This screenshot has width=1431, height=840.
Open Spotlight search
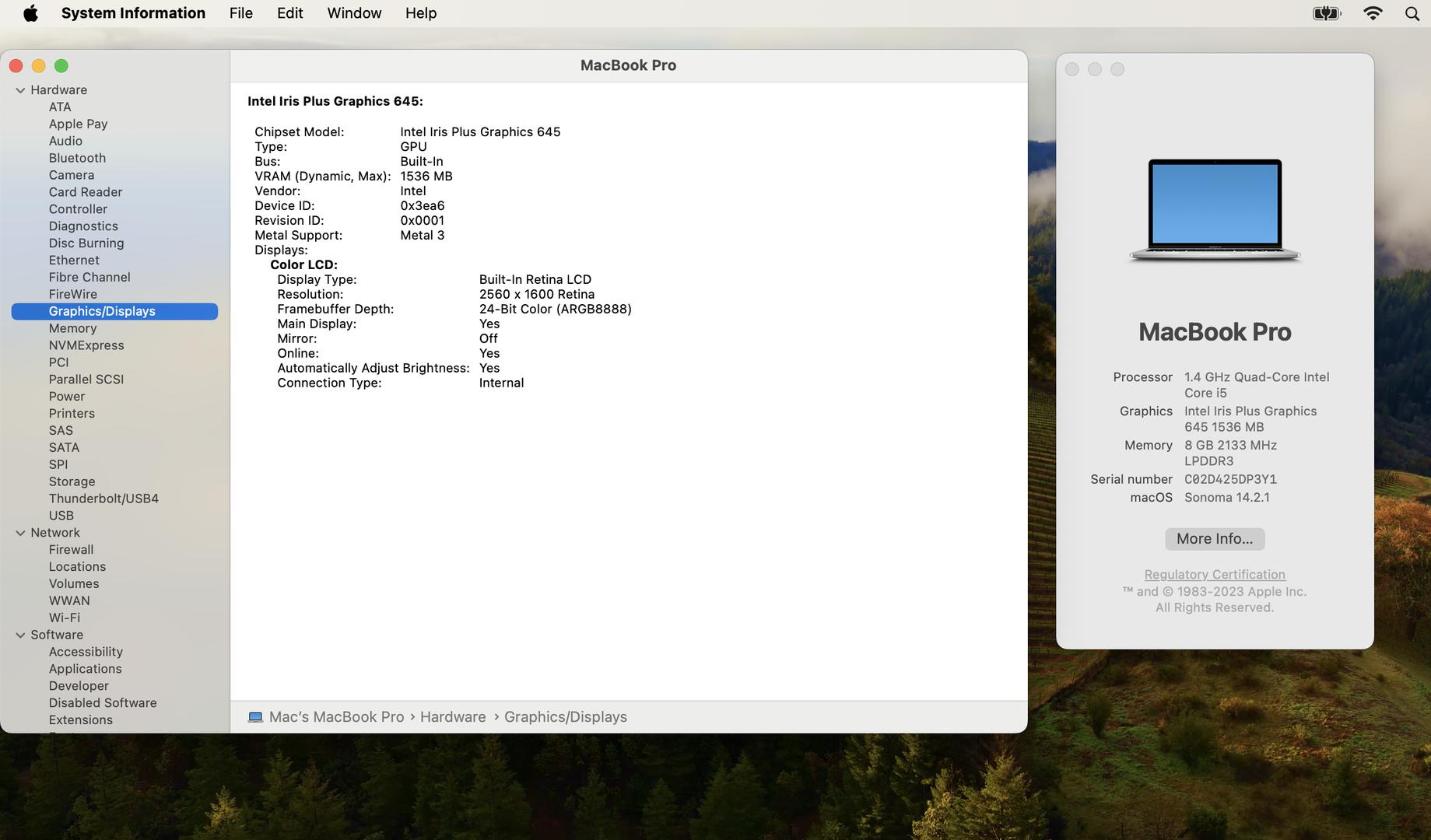[x=1412, y=13]
